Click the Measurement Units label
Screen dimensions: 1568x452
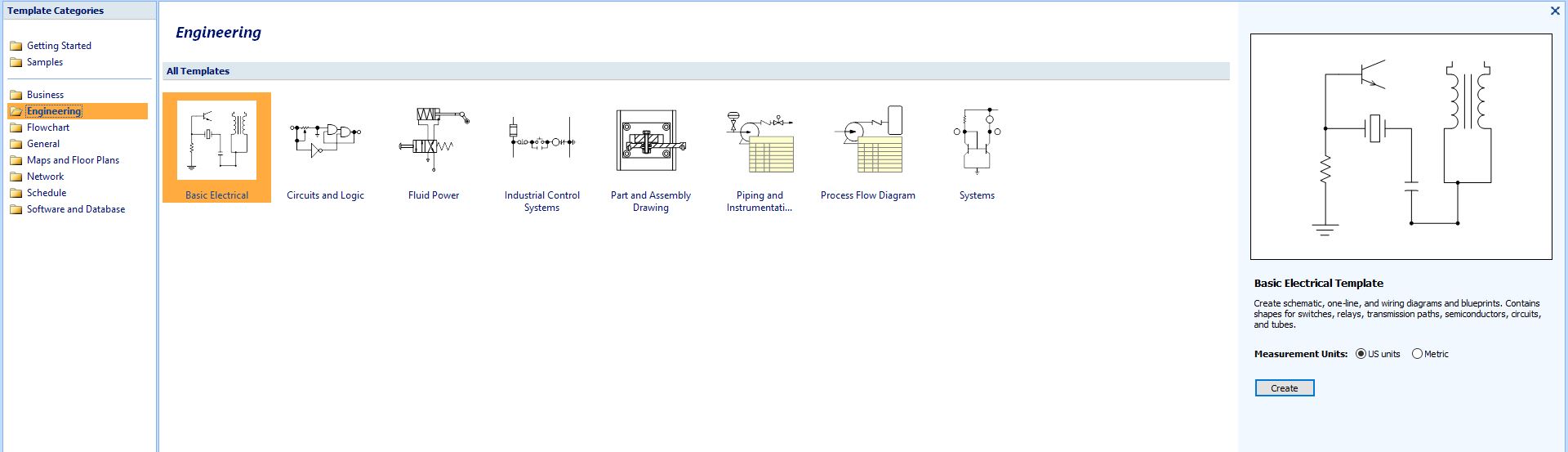(1300, 354)
